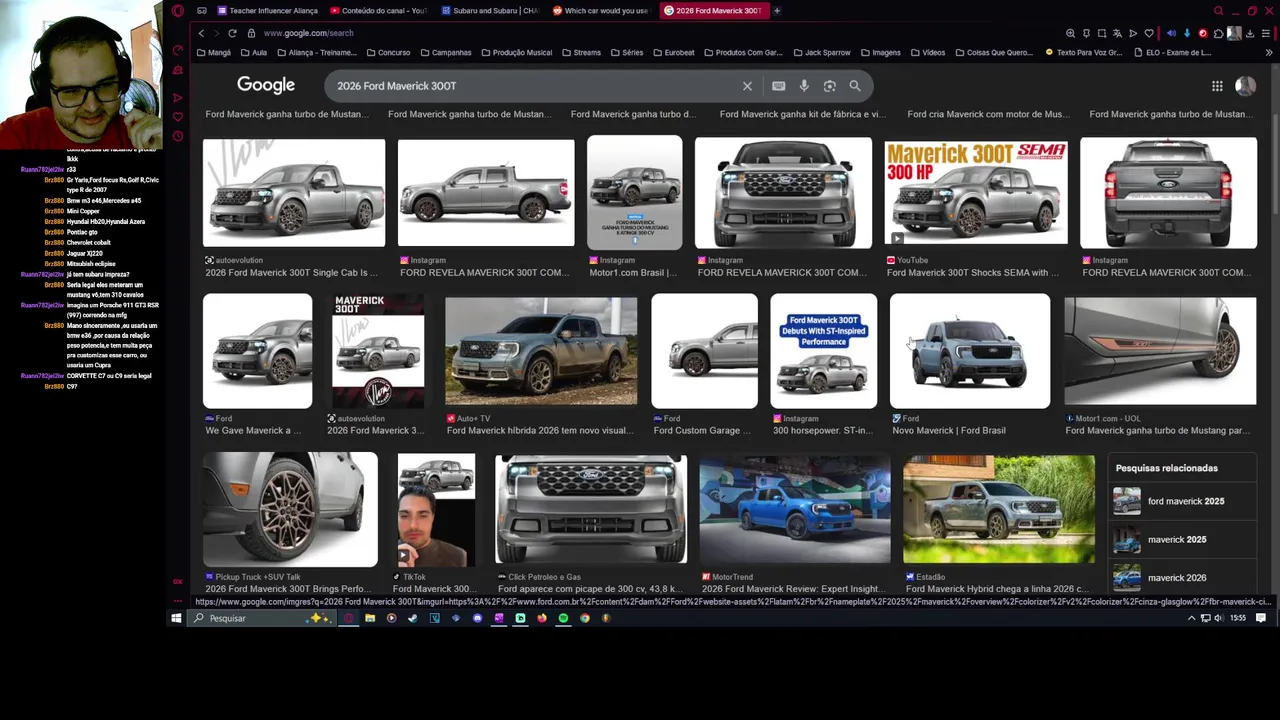Viewport: 1280px width, 720px height.
Task: Open Windows Start menu
Action: click(176, 618)
